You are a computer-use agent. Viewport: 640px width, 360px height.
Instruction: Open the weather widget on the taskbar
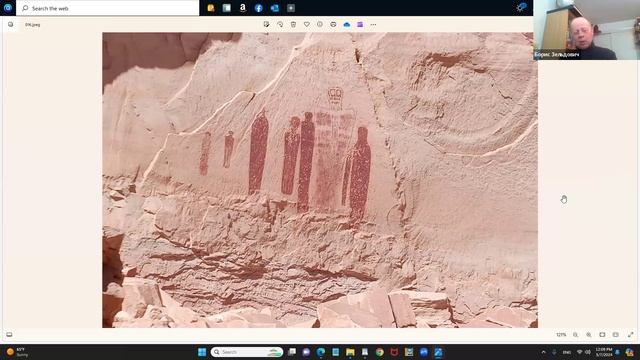click(18, 352)
